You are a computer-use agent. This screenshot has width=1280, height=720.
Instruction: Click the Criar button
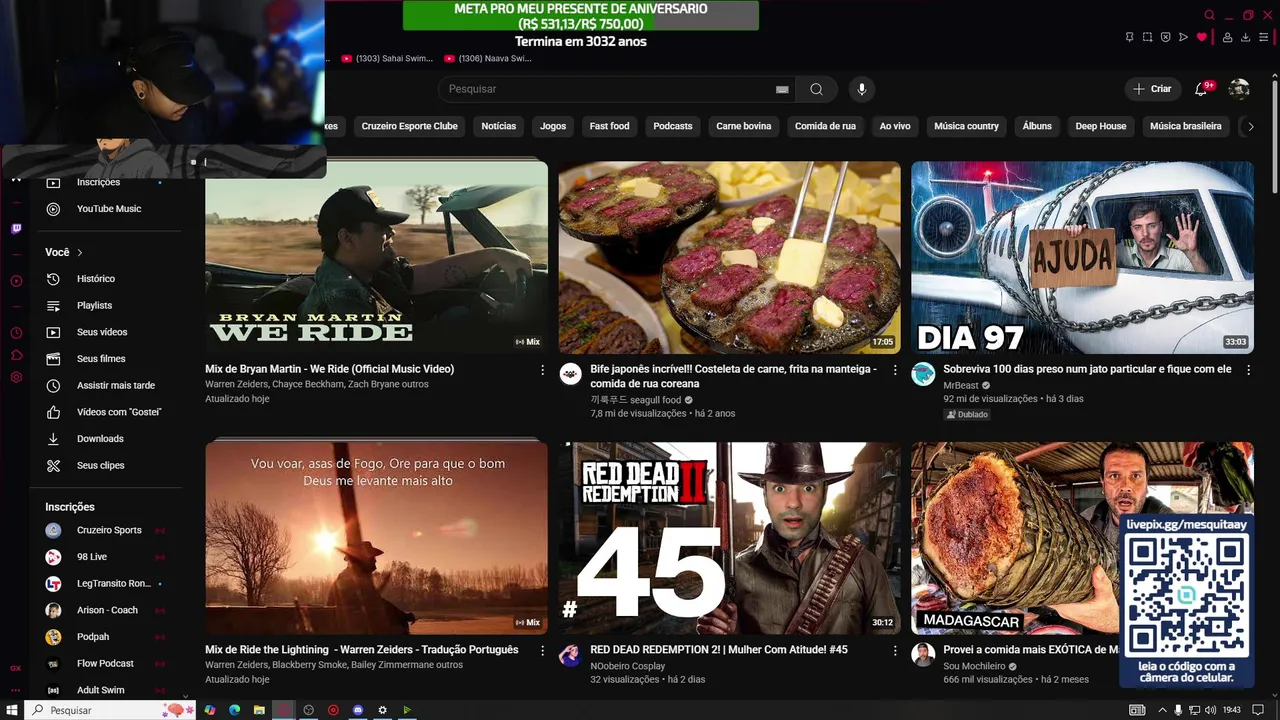(x=1151, y=89)
